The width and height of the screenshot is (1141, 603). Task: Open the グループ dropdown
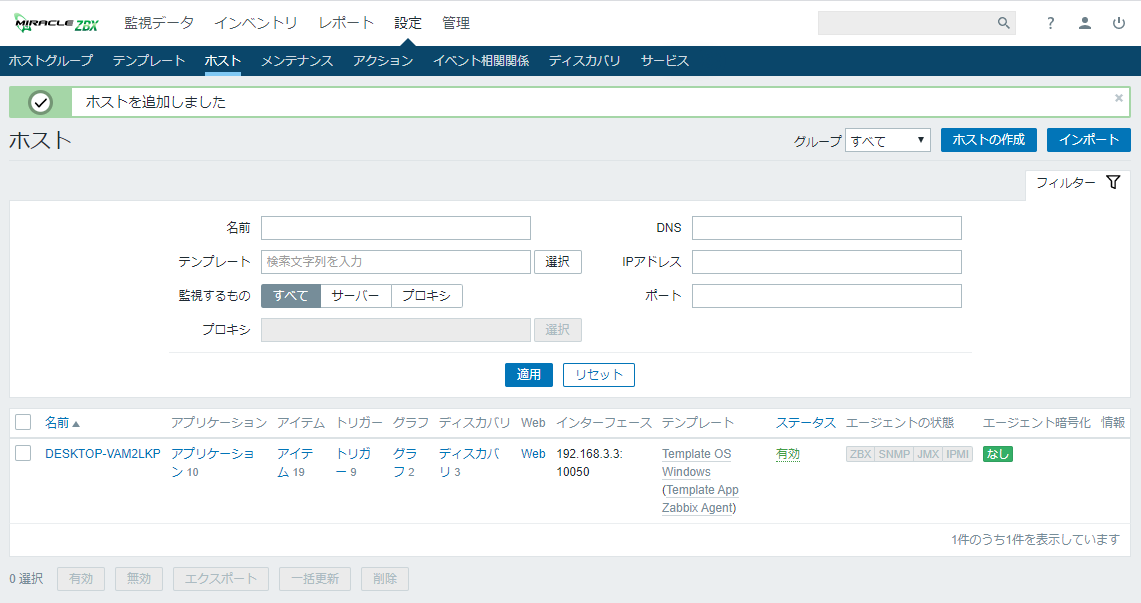[x=887, y=141]
